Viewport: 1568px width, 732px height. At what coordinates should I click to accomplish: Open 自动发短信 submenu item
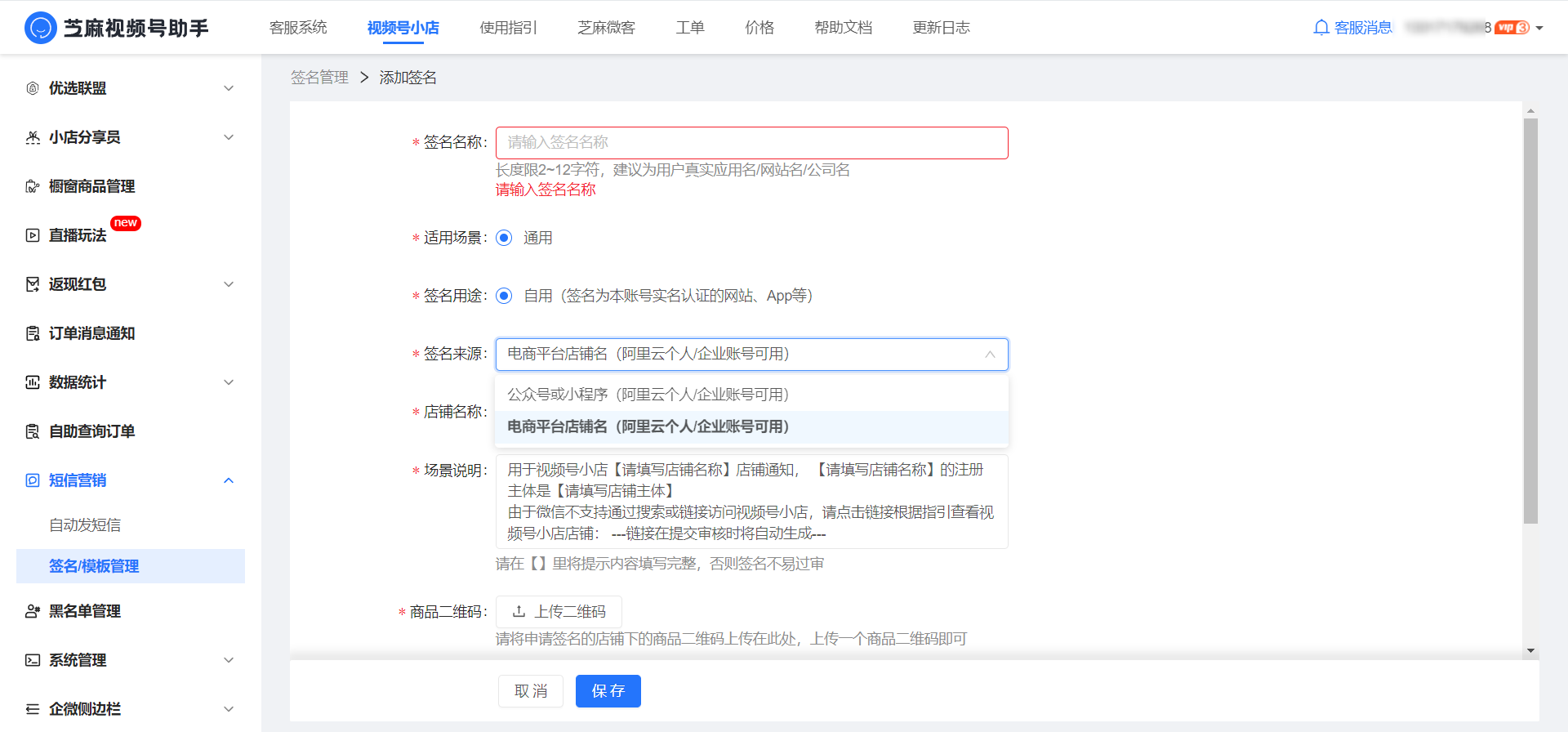pyautogui.click(x=85, y=525)
